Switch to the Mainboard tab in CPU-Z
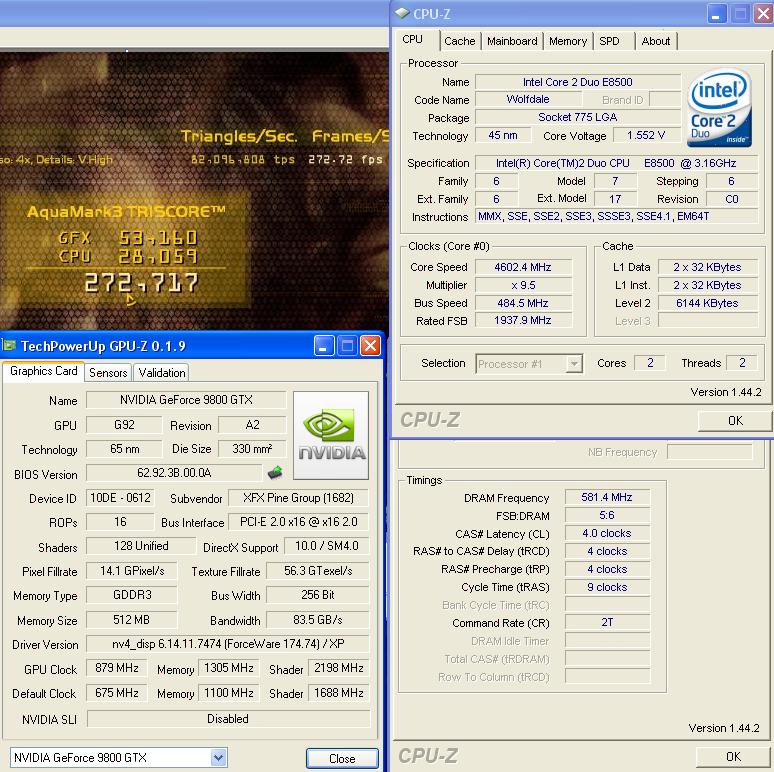Viewport: 774px width, 772px height. click(512, 41)
